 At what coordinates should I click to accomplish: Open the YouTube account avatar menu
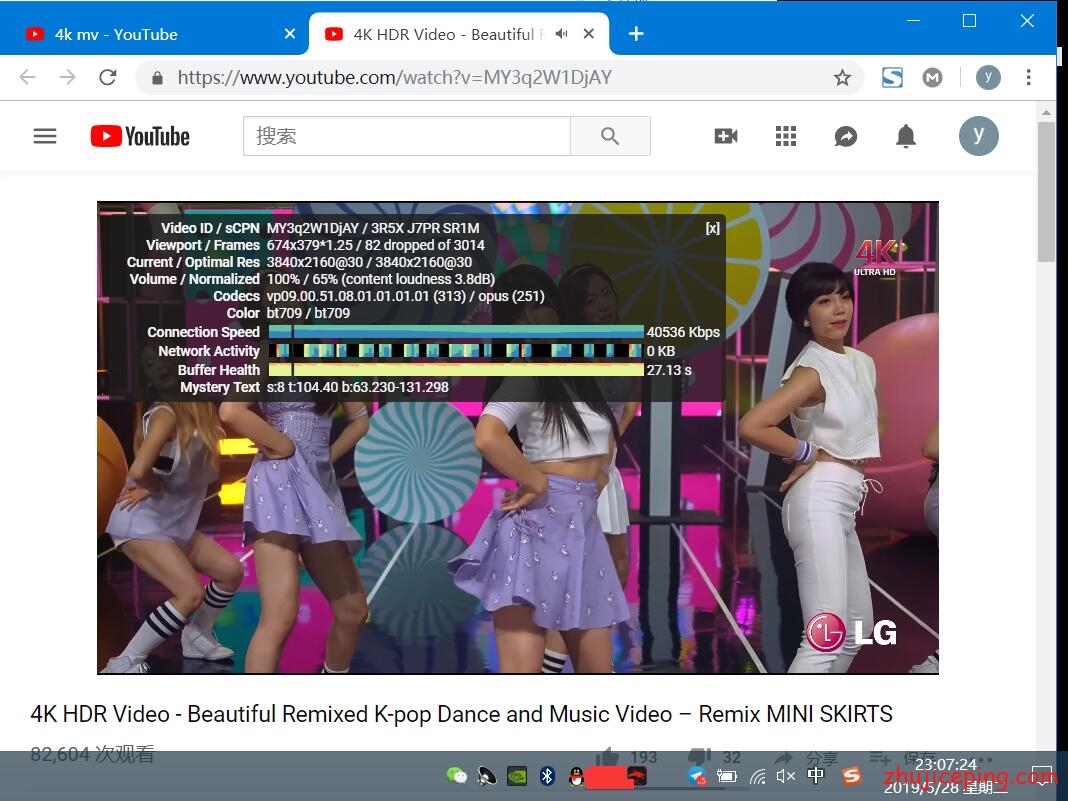pos(979,136)
